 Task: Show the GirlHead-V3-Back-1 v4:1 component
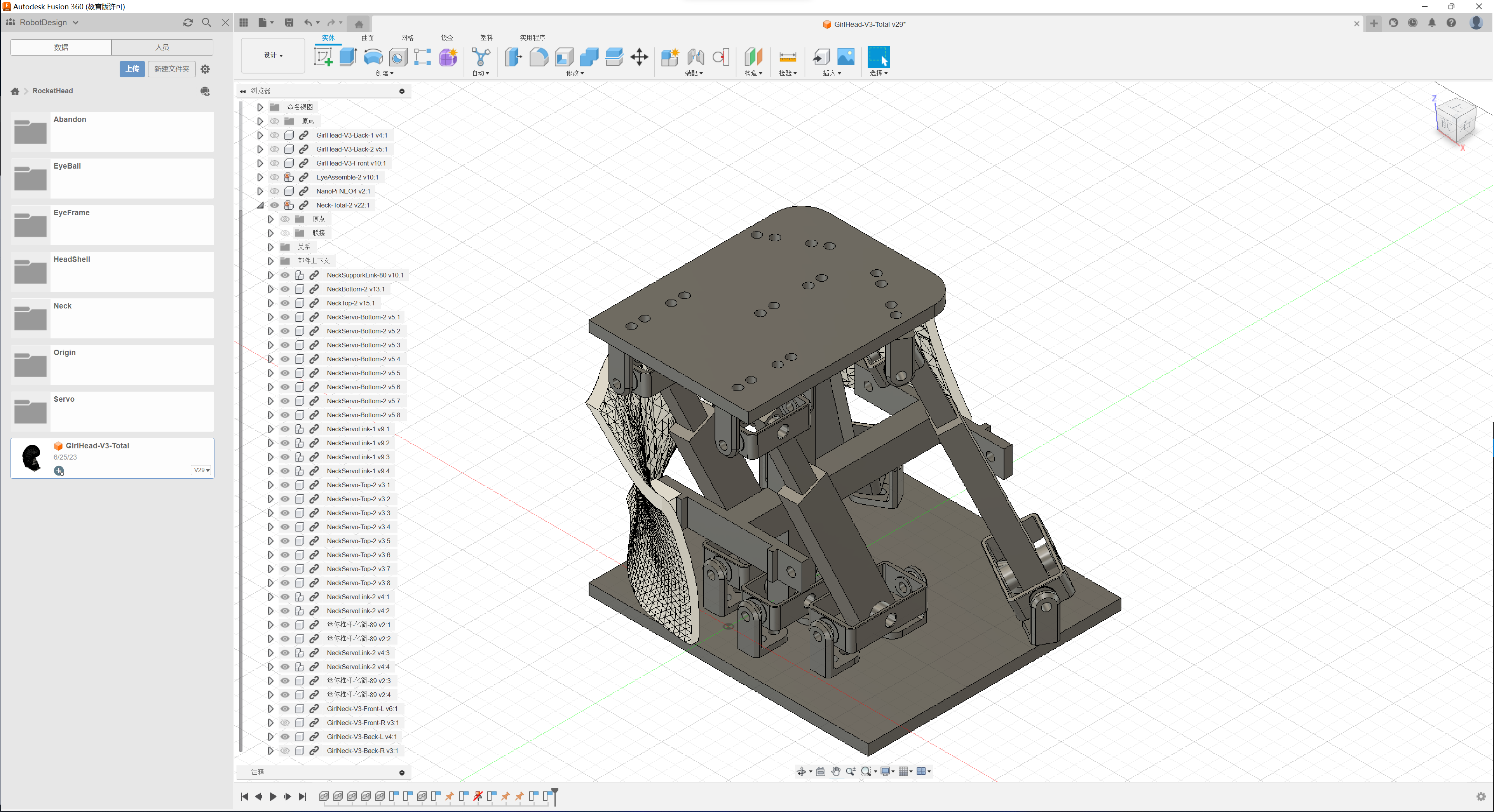tap(274, 135)
